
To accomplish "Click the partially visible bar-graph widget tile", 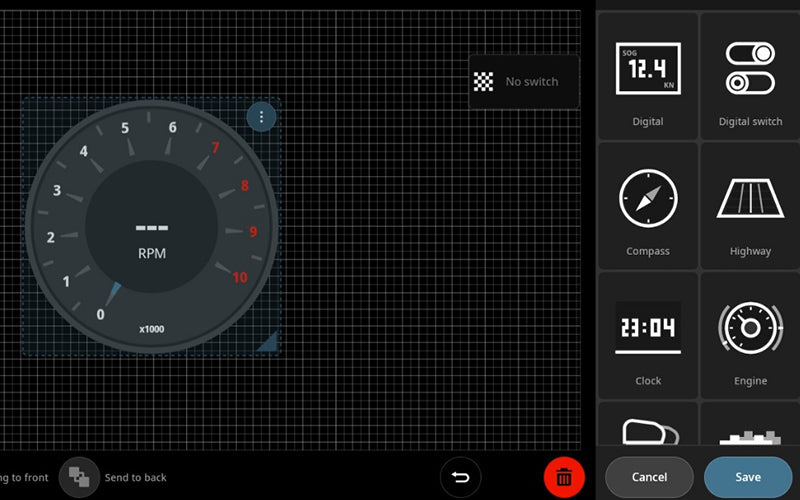I will [x=750, y=430].
